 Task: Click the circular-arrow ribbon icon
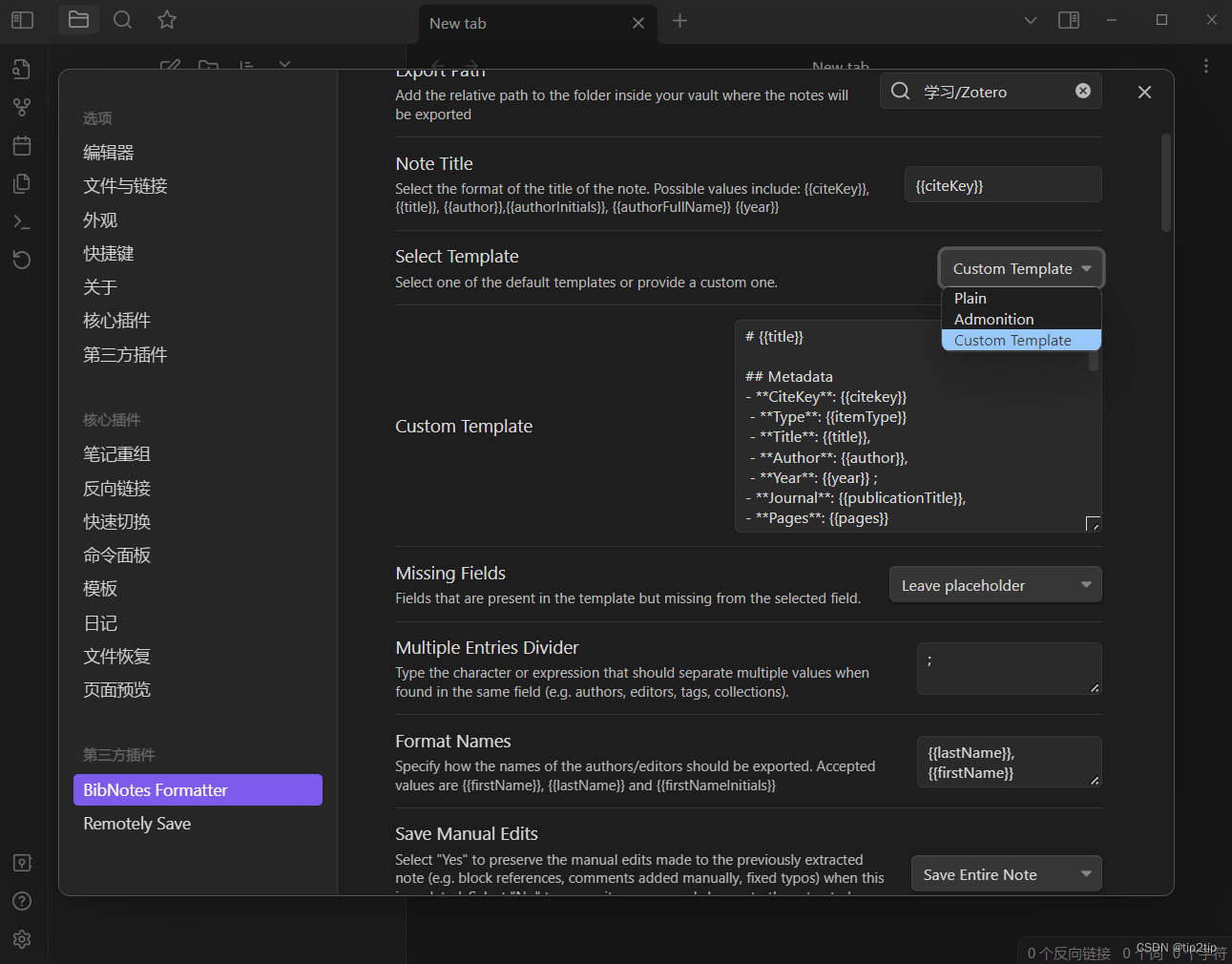tap(22, 260)
